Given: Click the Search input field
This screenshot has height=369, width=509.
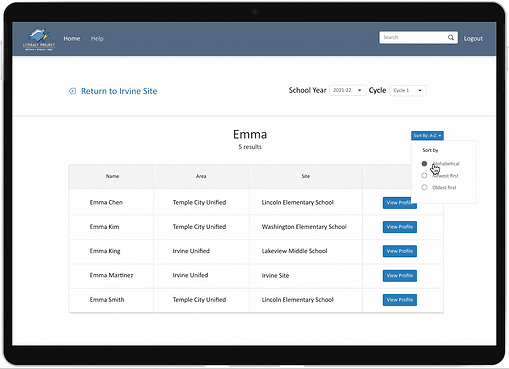Looking at the screenshot, I should click(418, 38).
